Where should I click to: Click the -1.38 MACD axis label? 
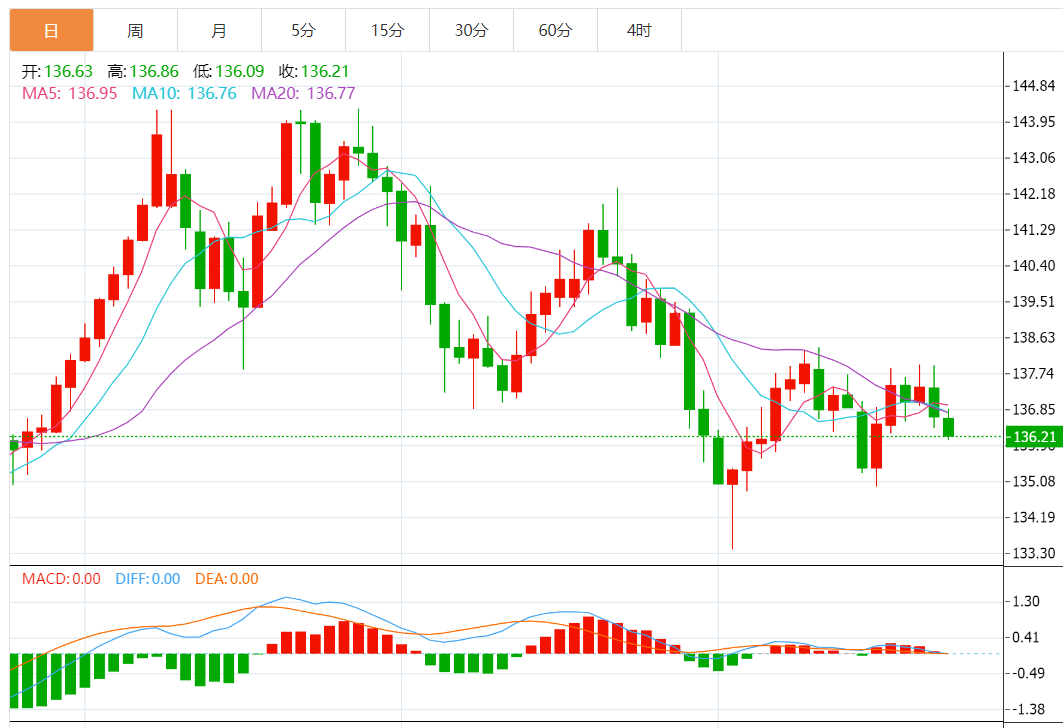click(1028, 709)
